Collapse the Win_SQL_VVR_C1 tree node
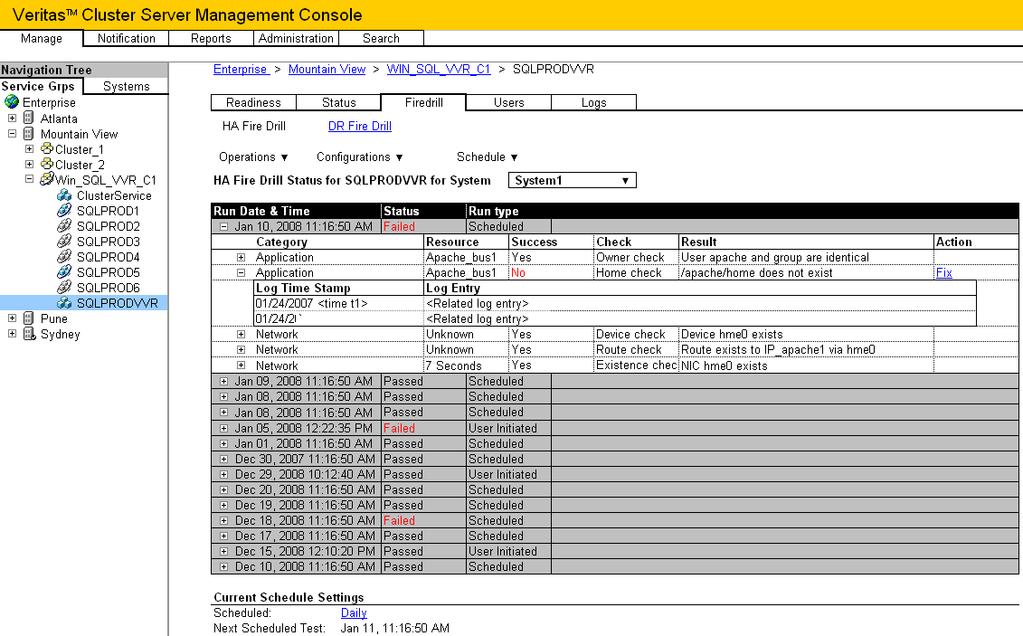 (29, 178)
